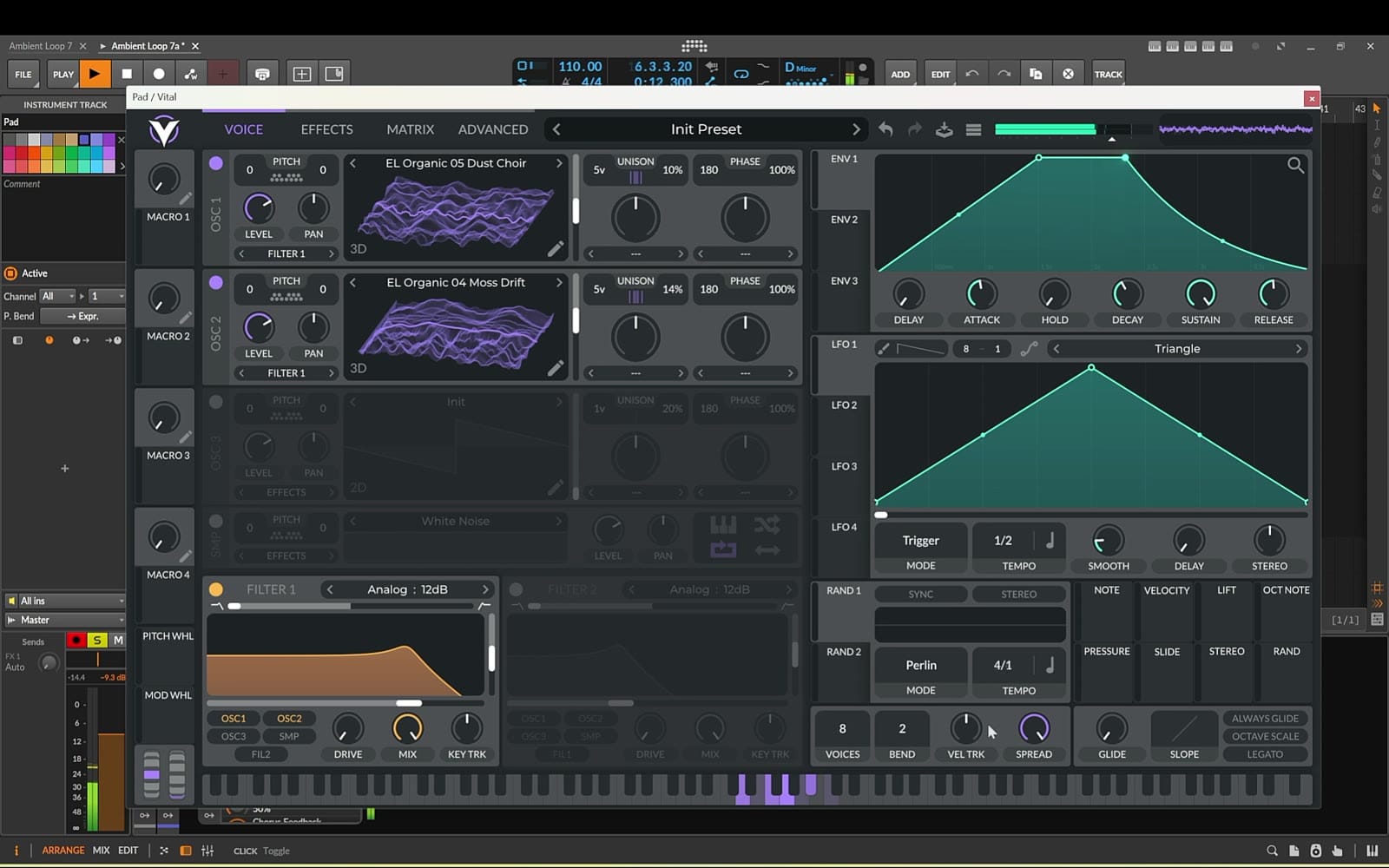1389x868 pixels.
Task: Go to the next Vital preset with the arrow
Action: pyautogui.click(x=856, y=129)
